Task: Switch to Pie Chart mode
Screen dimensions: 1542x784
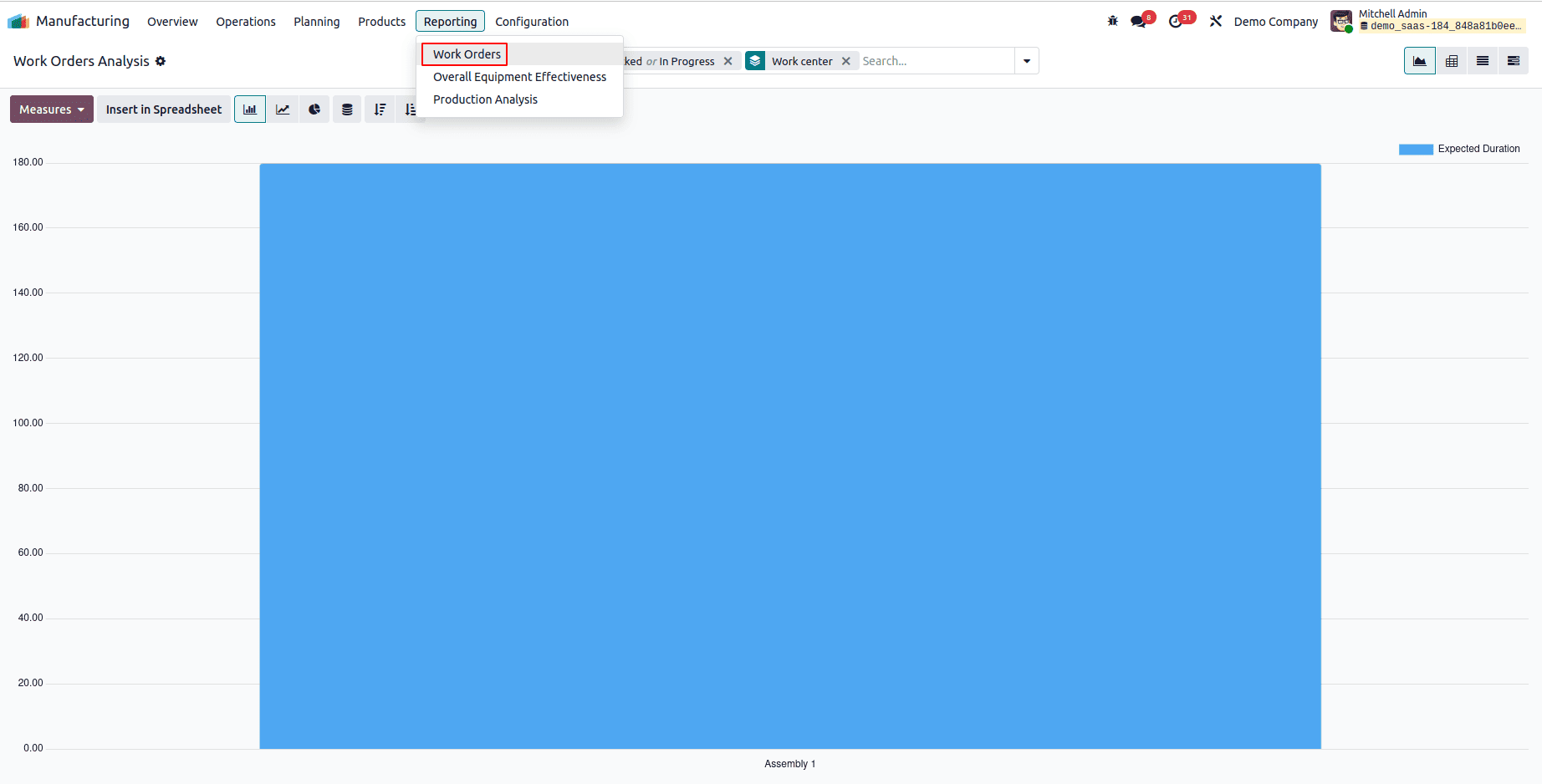Action: coord(314,109)
